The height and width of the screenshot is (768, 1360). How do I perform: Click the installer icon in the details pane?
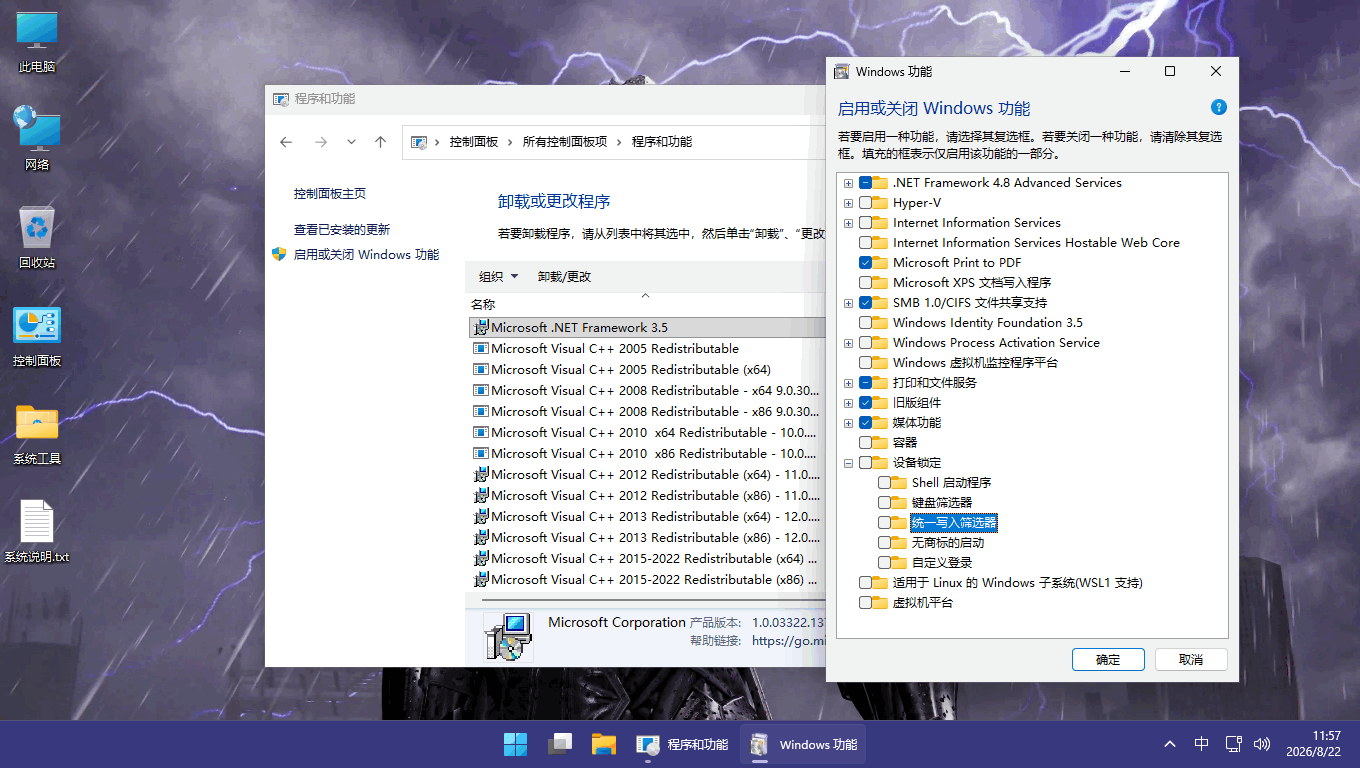pos(508,637)
